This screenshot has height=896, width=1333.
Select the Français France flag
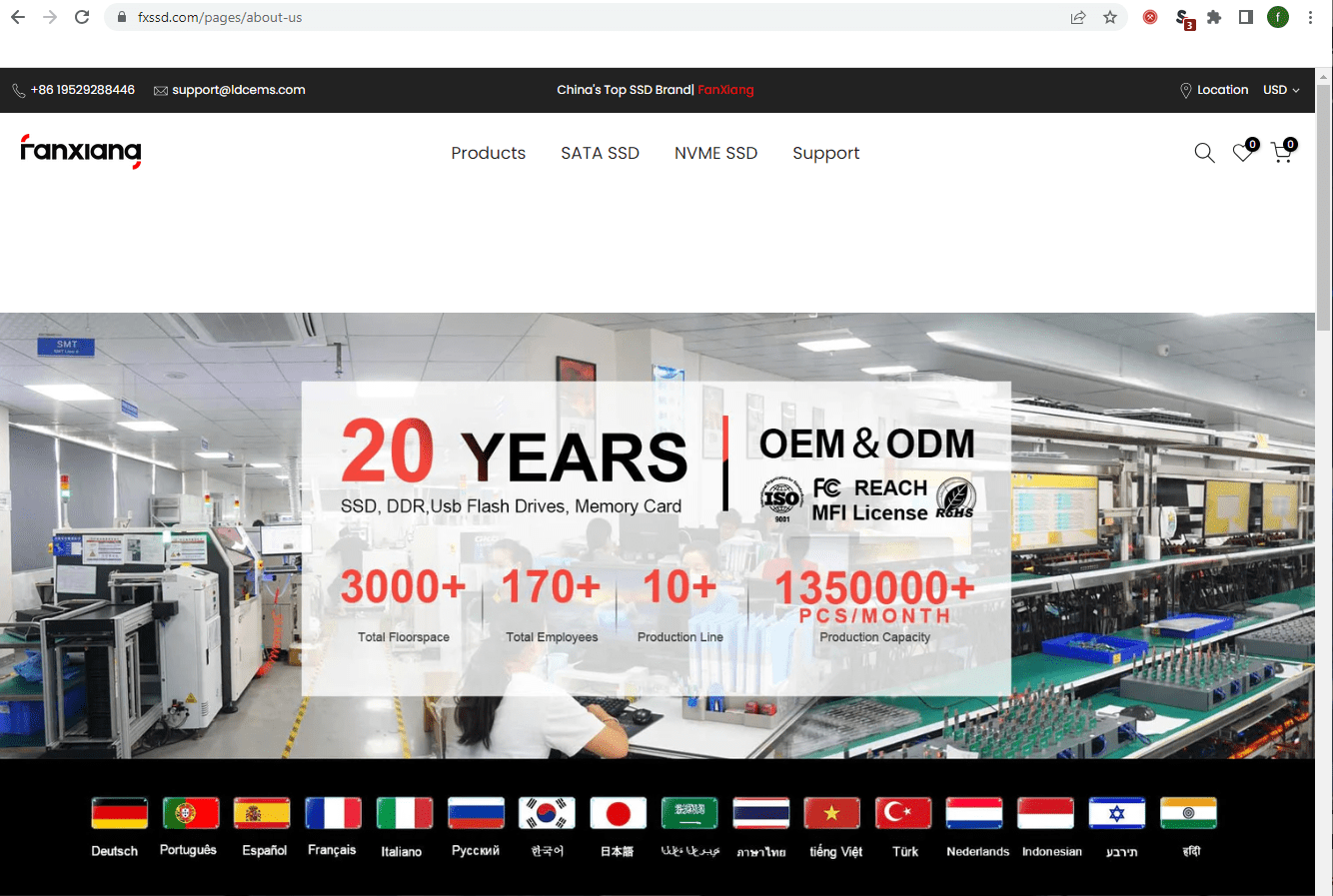click(333, 813)
